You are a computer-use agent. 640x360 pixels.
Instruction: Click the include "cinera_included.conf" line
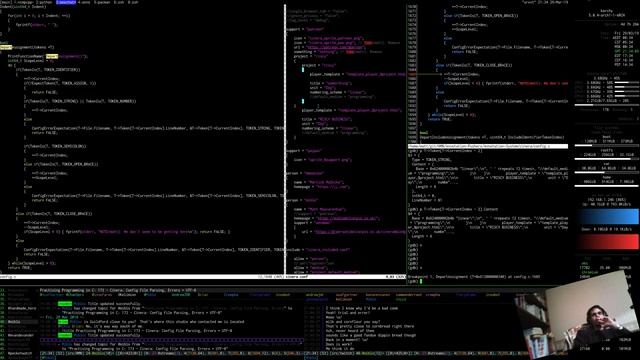(x=318, y=250)
